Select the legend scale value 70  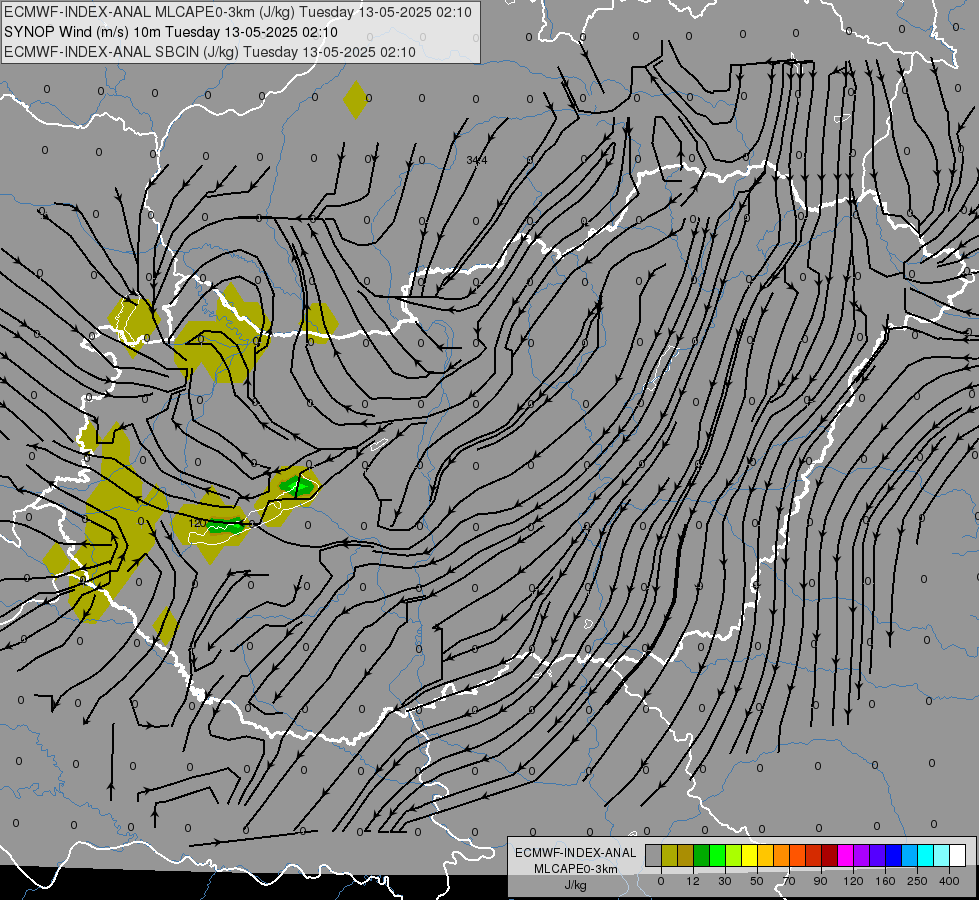789,881
